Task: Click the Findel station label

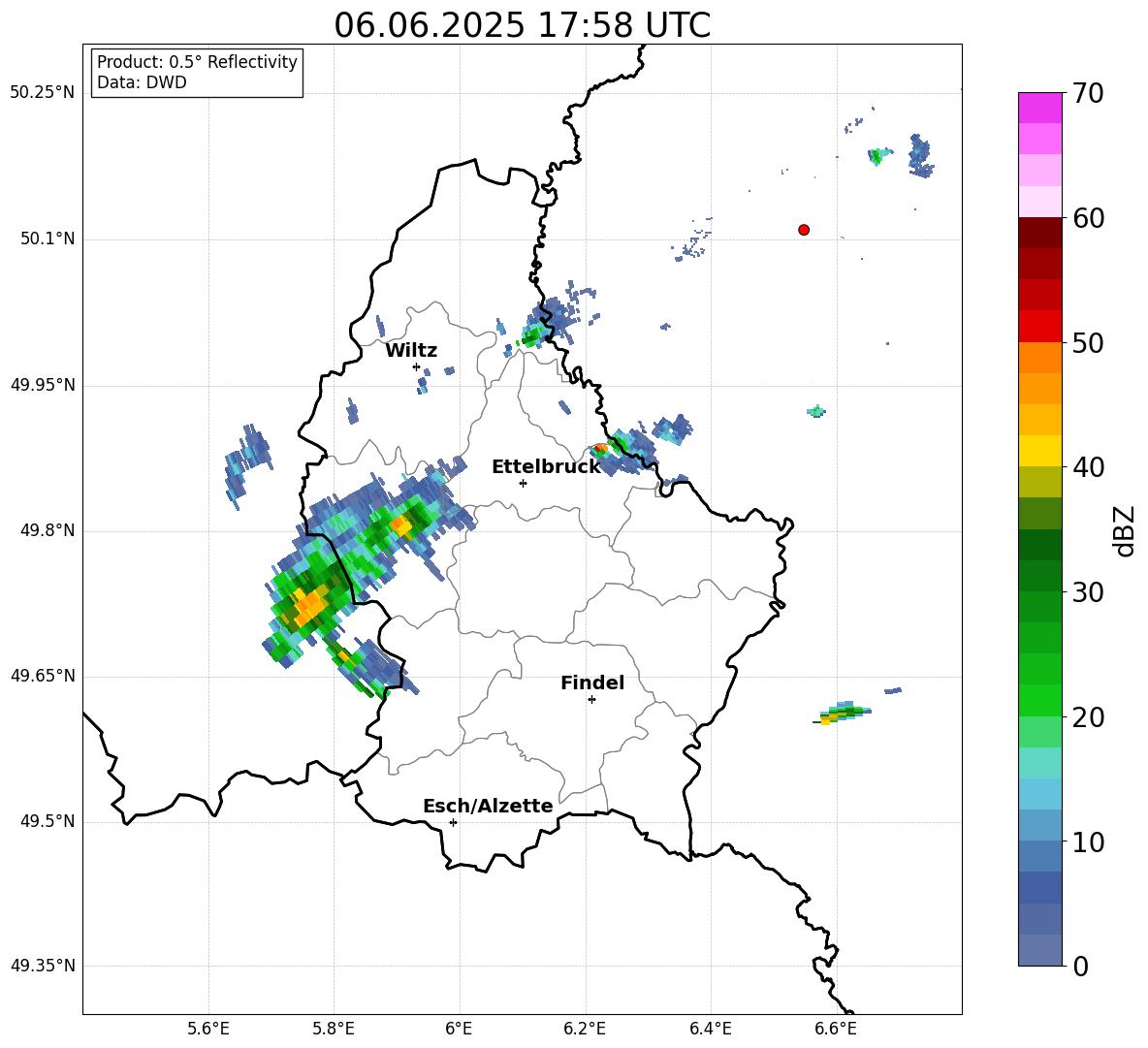Action: coord(592,683)
